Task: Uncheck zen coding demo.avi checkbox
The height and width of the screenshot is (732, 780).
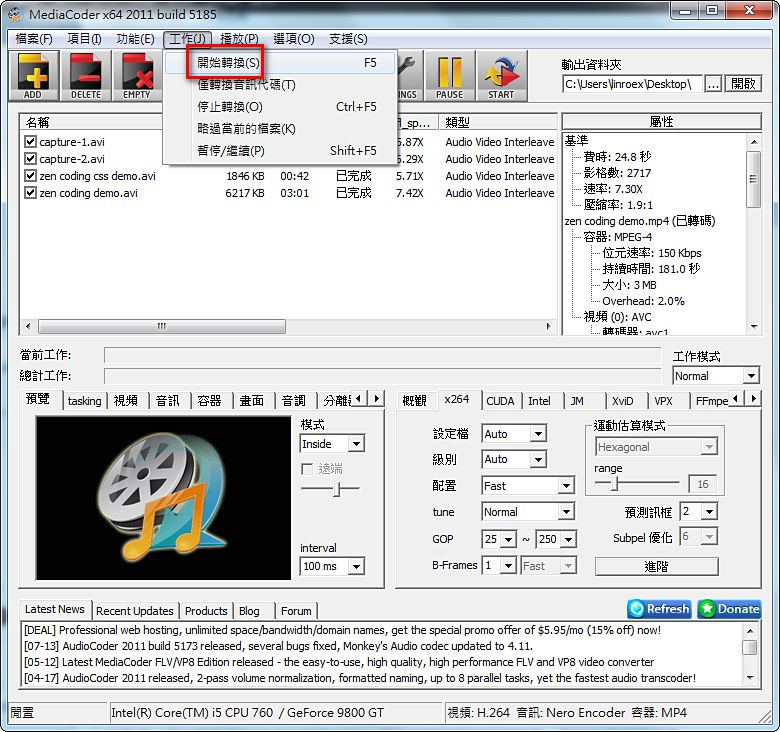Action: coord(30,192)
